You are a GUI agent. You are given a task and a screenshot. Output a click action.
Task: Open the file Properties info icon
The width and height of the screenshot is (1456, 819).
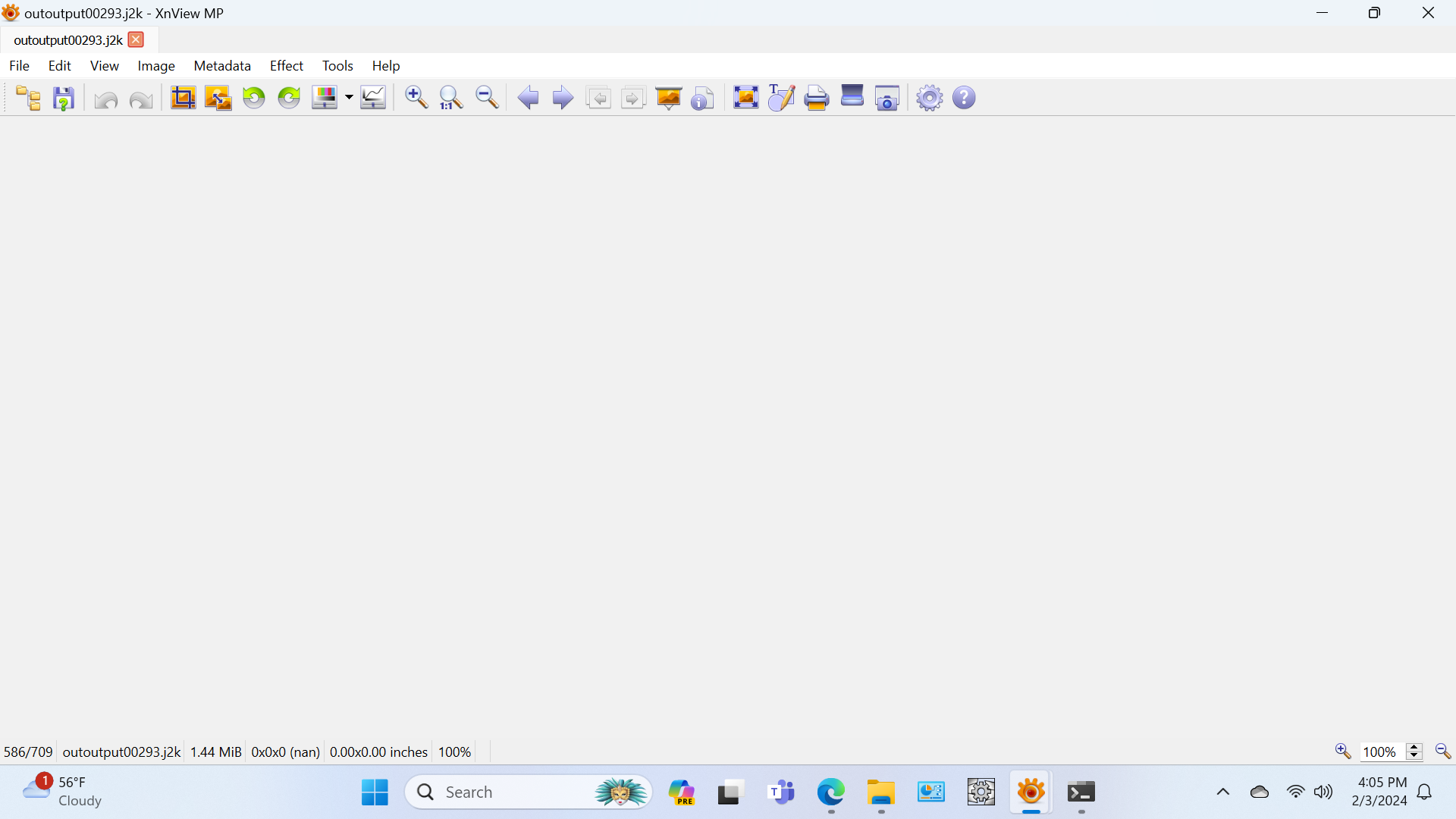click(x=703, y=99)
